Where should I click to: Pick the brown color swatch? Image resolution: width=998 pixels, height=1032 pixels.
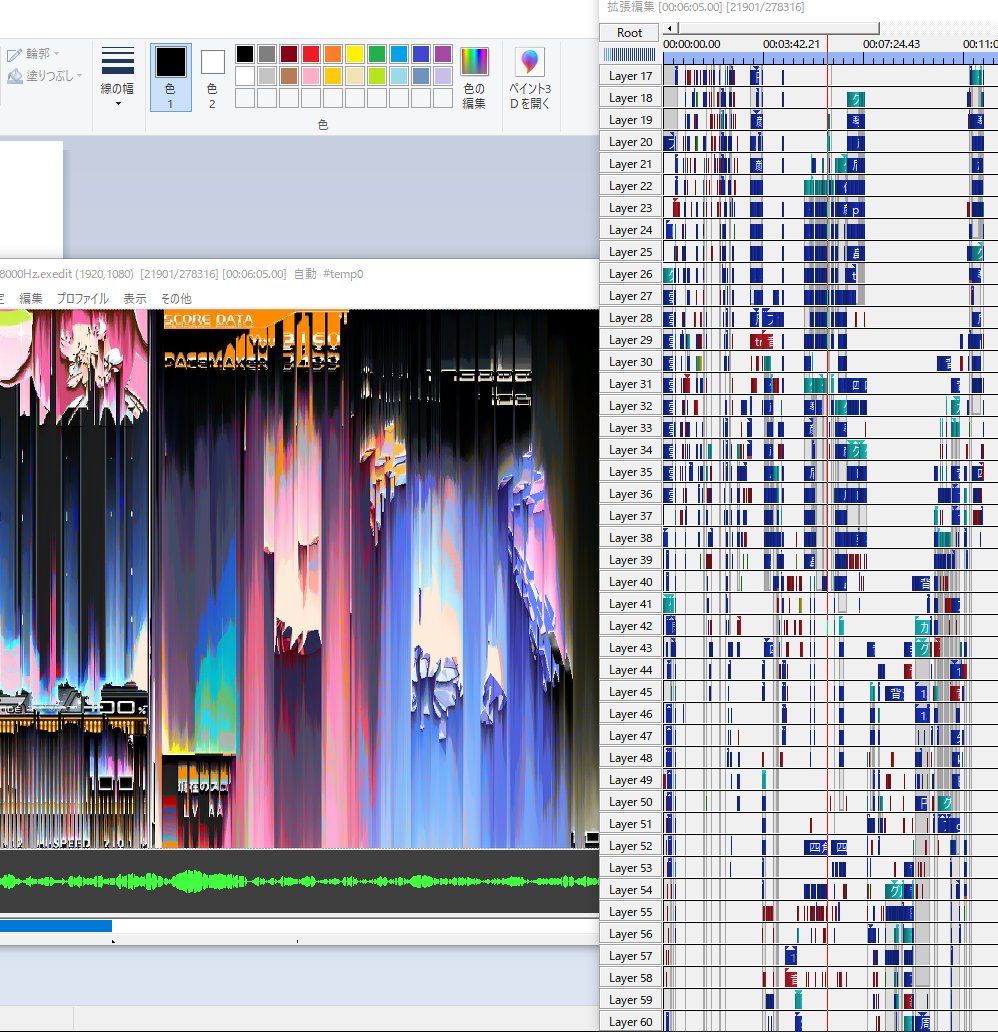click(x=289, y=76)
